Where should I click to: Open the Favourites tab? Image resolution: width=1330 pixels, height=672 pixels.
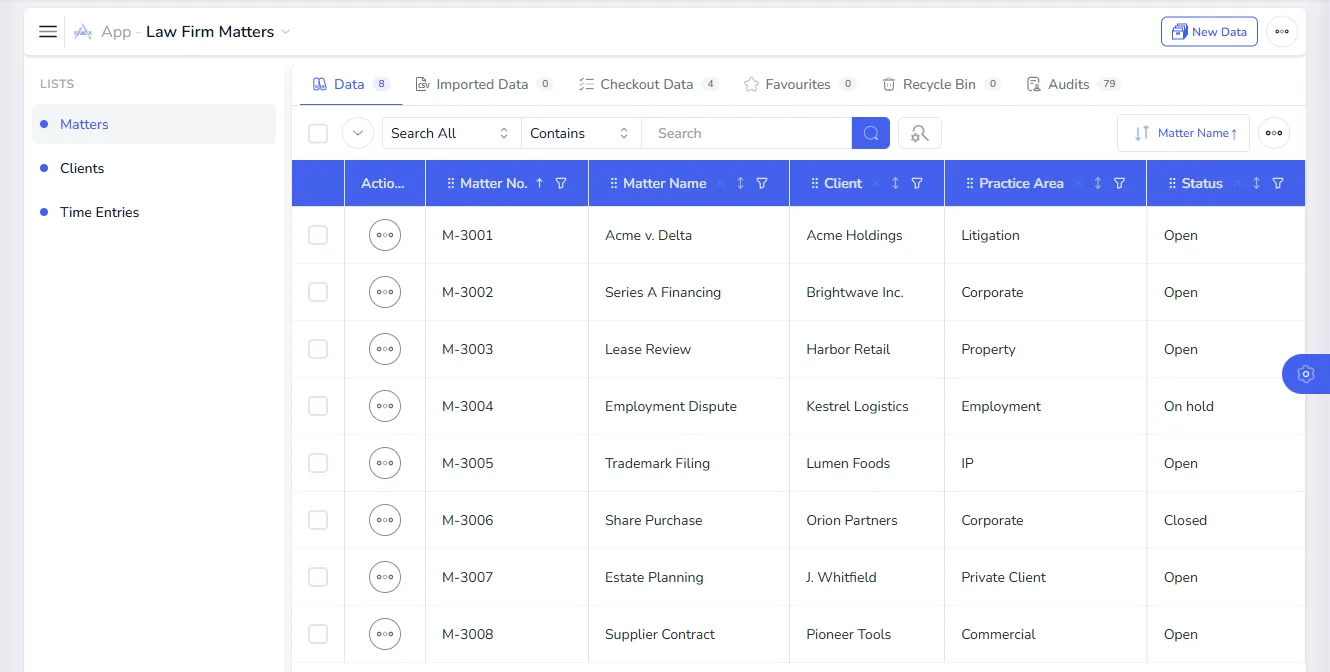[x=800, y=84]
